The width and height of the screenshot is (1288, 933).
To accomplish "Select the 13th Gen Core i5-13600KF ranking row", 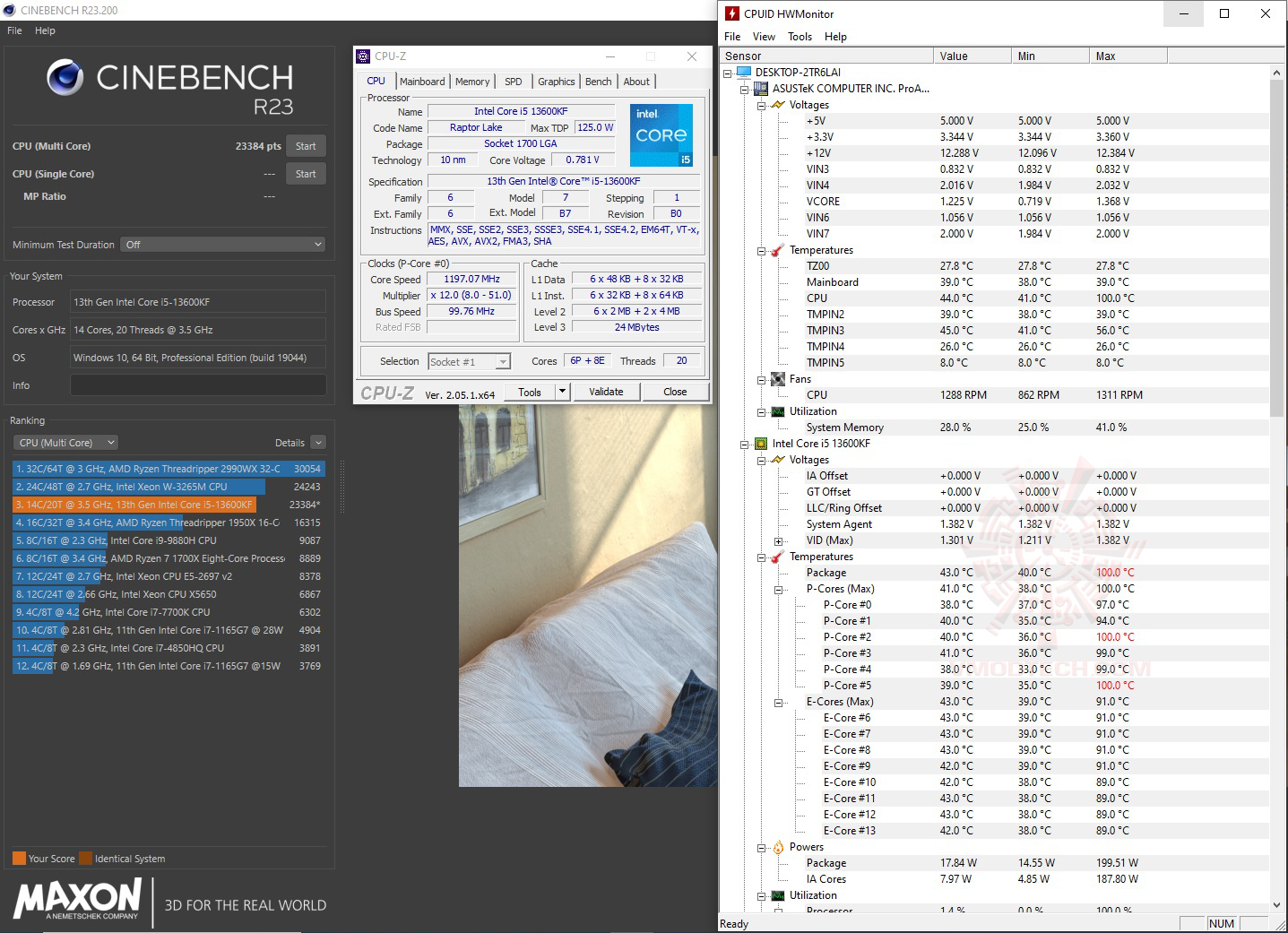I will click(169, 505).
